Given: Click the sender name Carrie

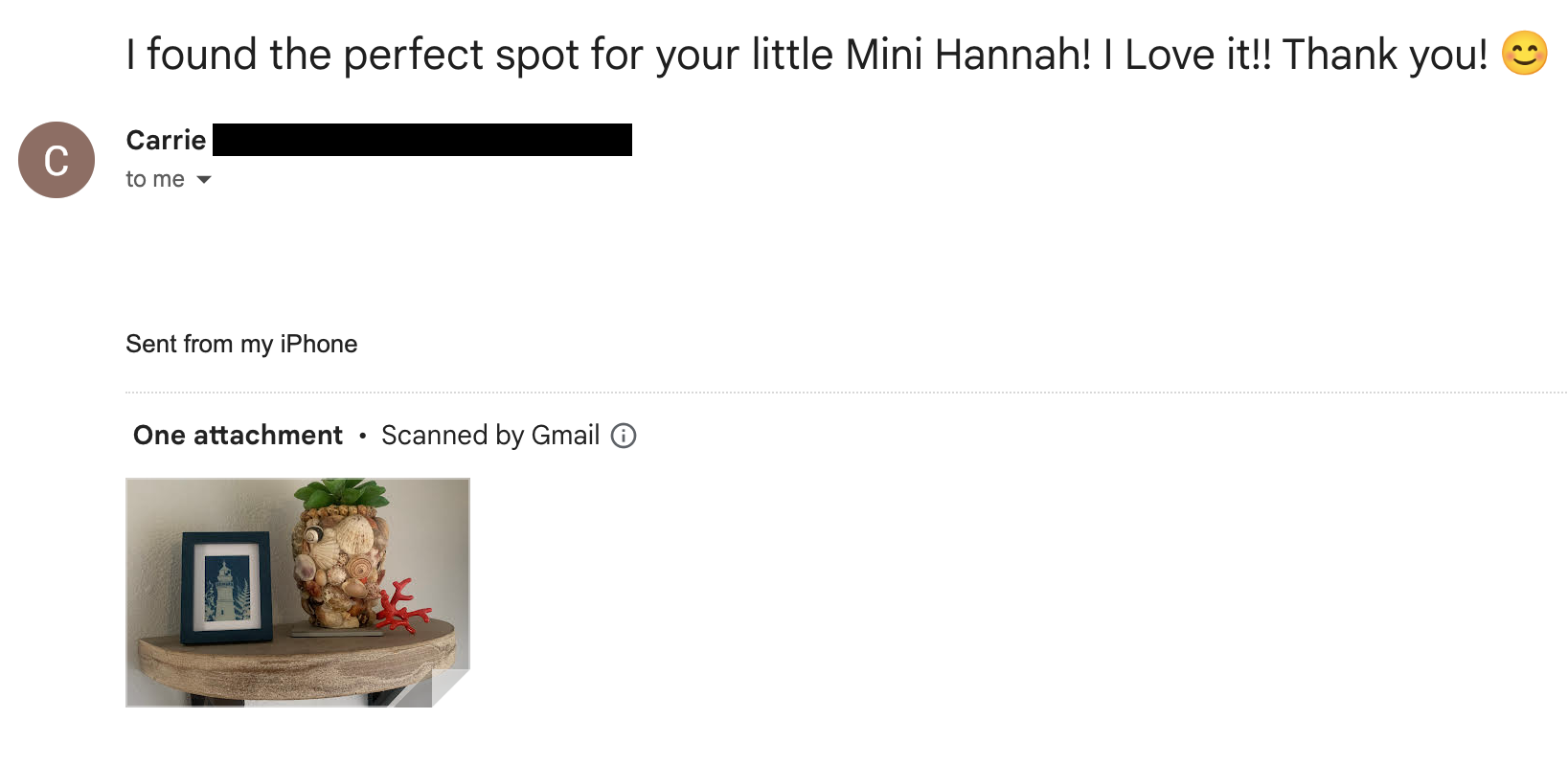Looking at the screenshot, I should (166, 141).
